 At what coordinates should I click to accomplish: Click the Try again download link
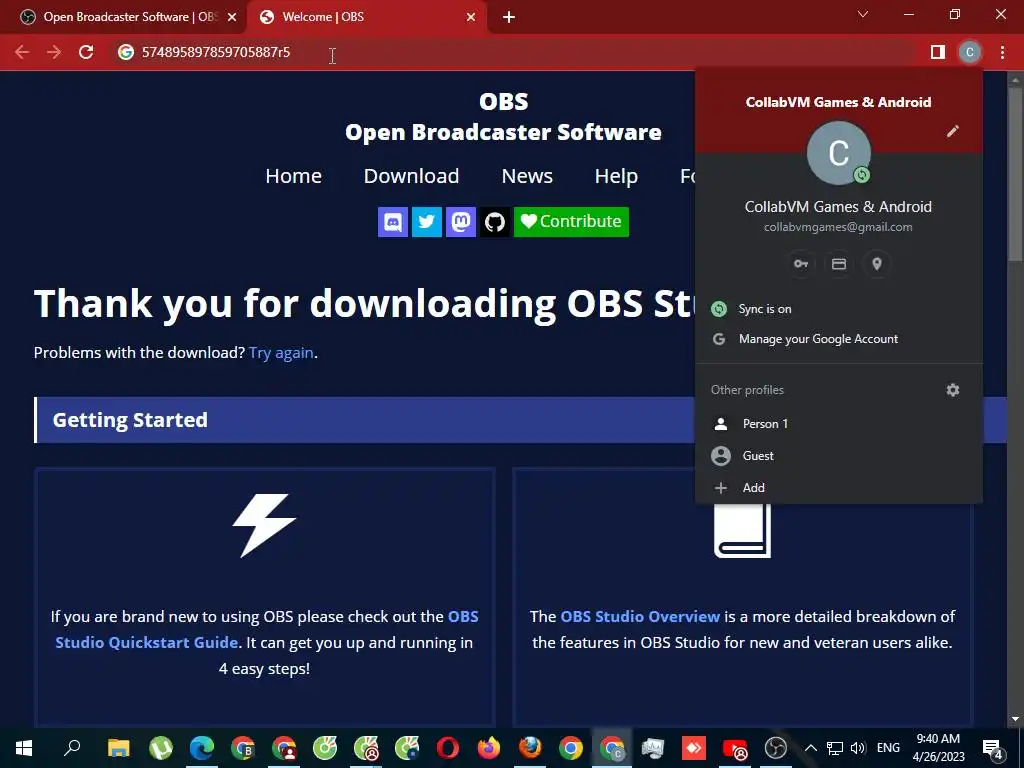[281, 353]
